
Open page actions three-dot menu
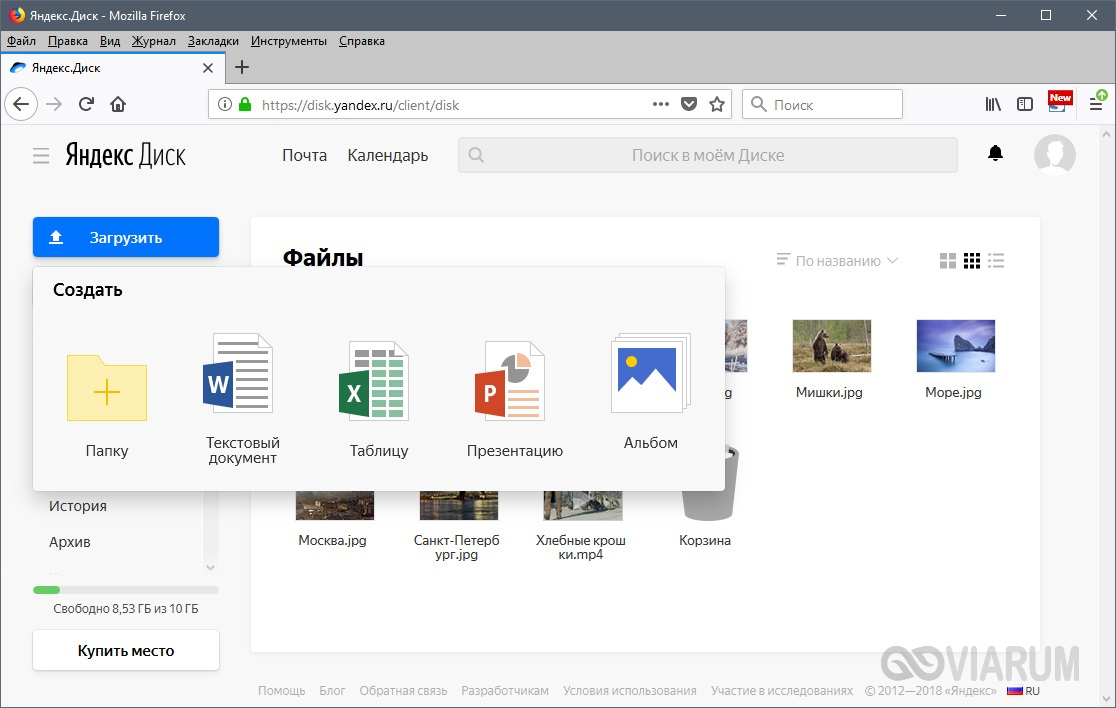pyautogui.click(x=660, y=104)
